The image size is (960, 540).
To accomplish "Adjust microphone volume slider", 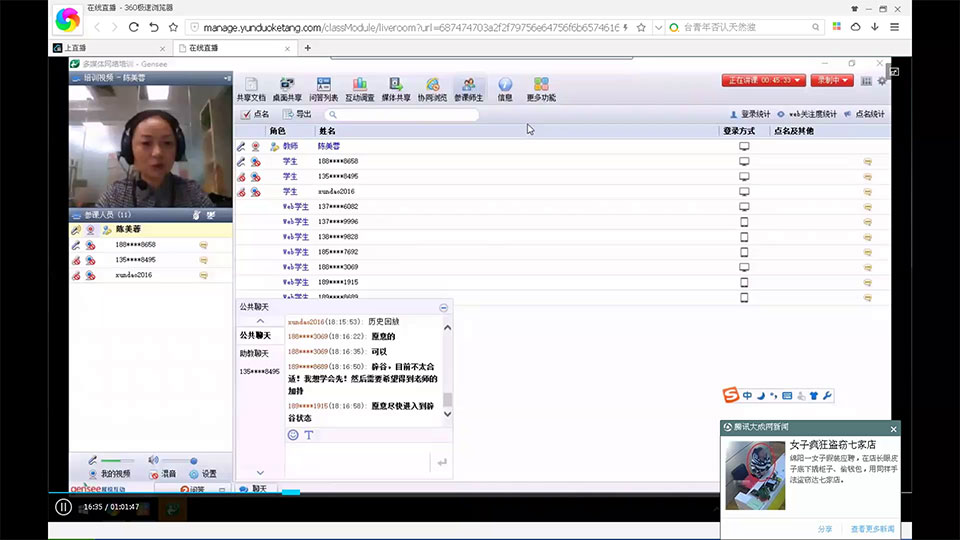I will click(x=118, y=460).
